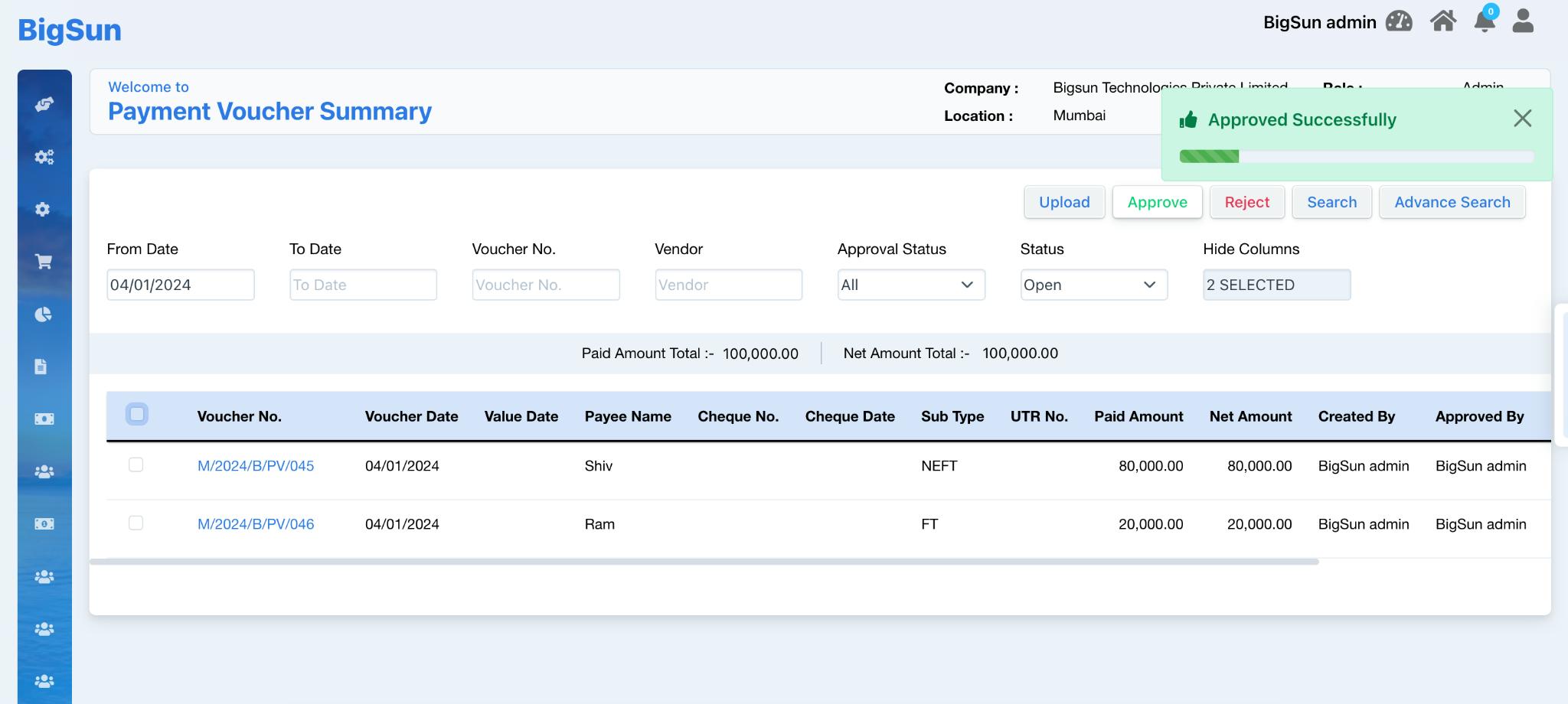
Task: Click Net Amount Total value 100,000.00
Action: (x=1021, y=354)
